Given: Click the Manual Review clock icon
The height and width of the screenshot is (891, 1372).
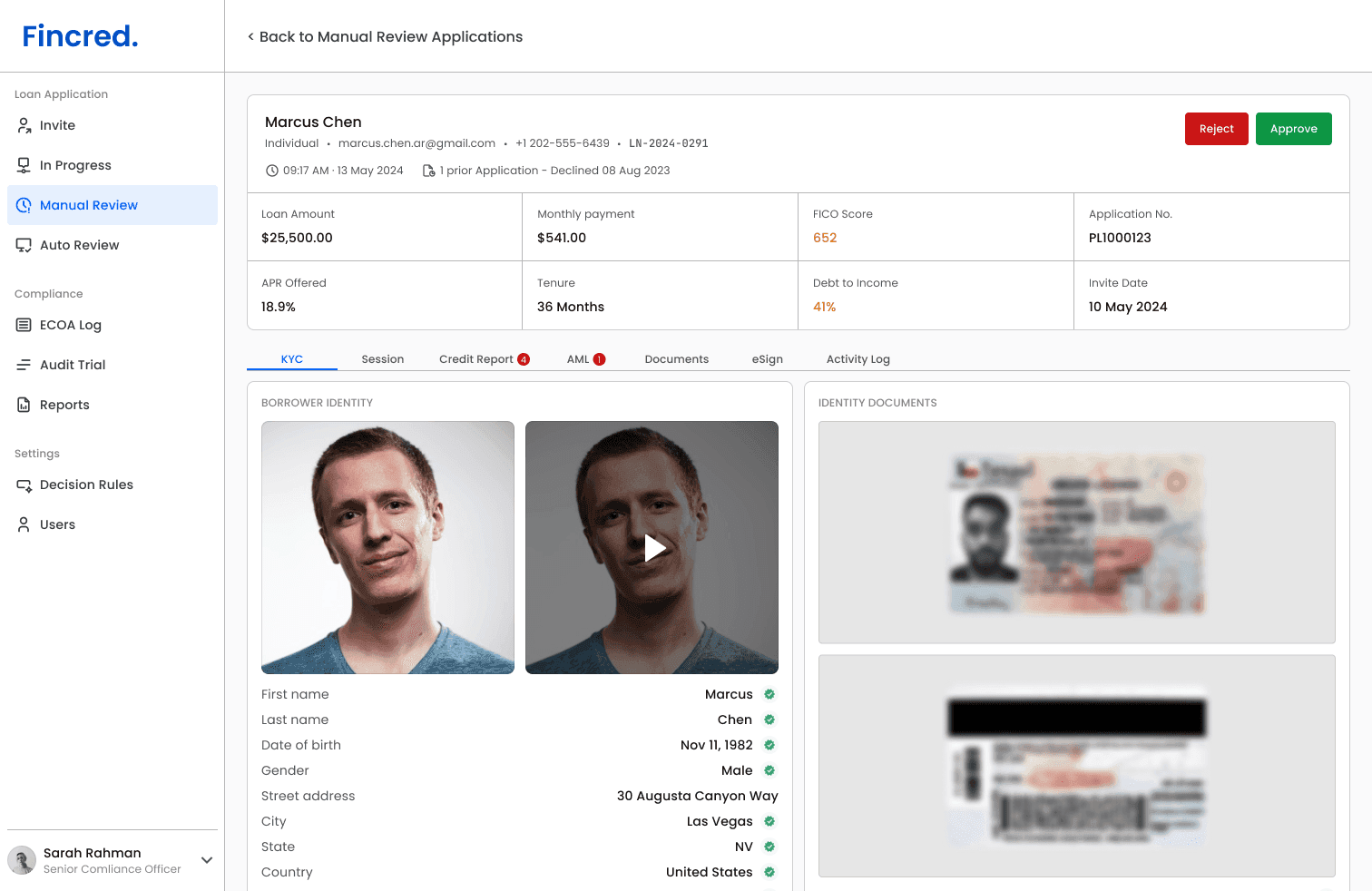Looking at the screenshot, I should (24, 205).
